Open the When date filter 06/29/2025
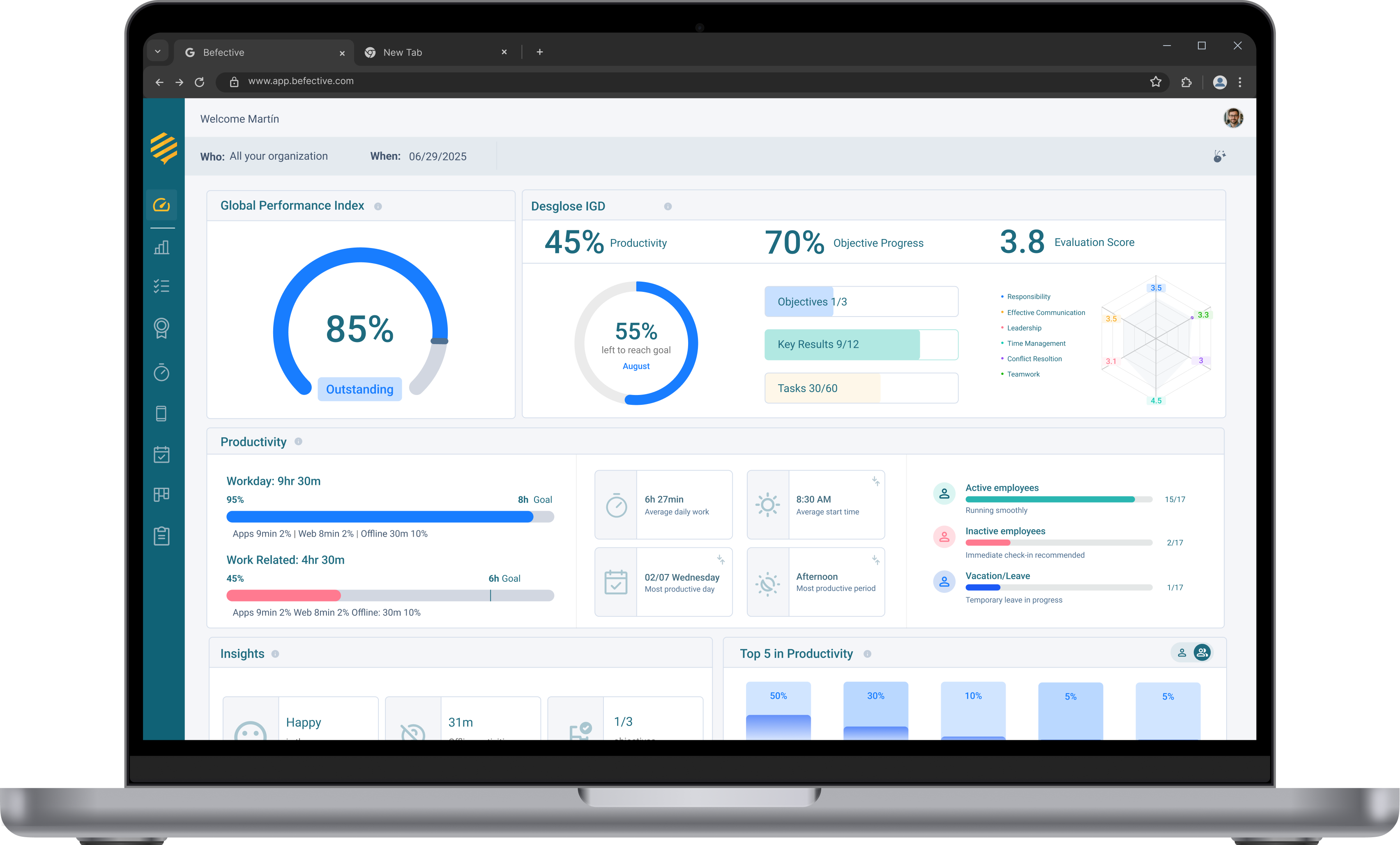Viewport: 1400px width, 845px height. coord(437,157)
